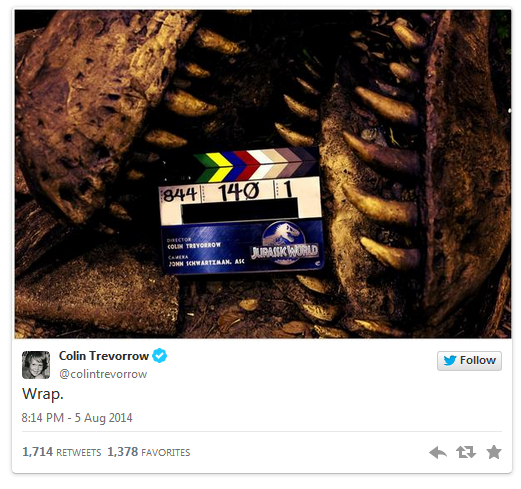Click the blue verified badge next to Colin Trevorrow

click(x=159, y=356)
